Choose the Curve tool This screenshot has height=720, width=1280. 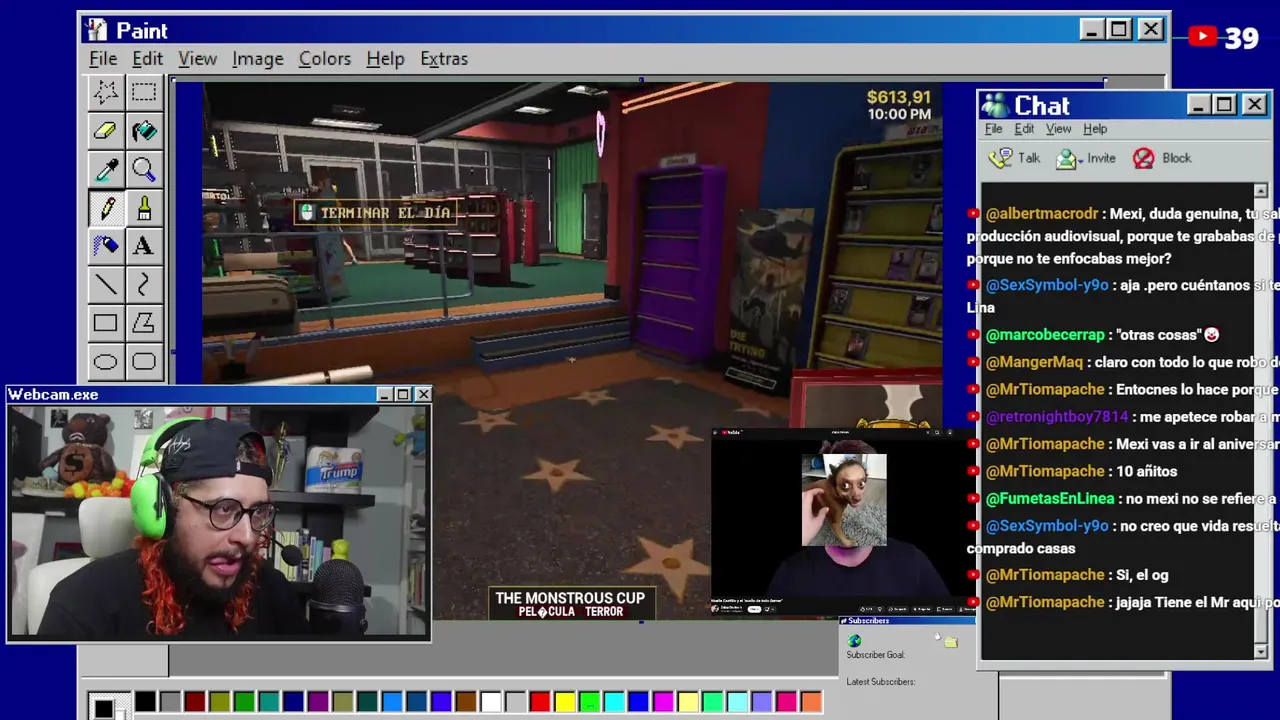tap(143, 285)
